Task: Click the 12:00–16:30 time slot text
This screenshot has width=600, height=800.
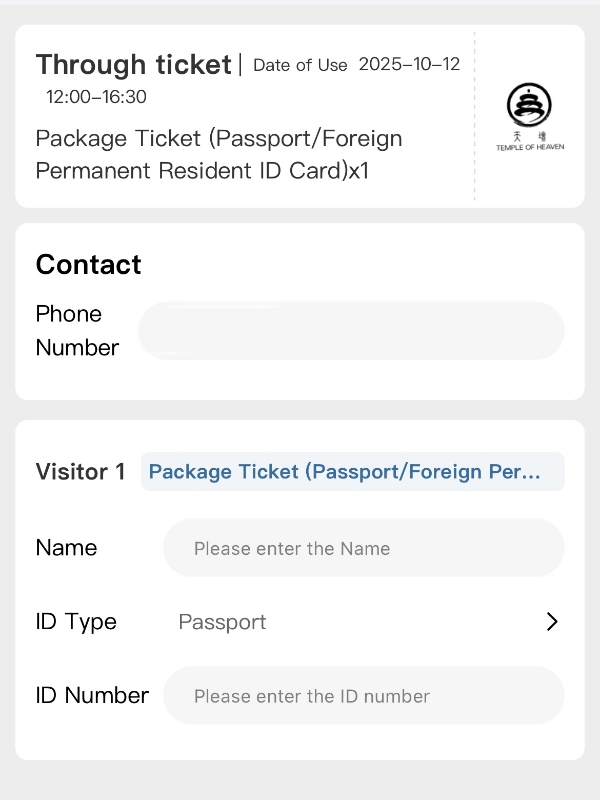Action: [x=96, y=97]
